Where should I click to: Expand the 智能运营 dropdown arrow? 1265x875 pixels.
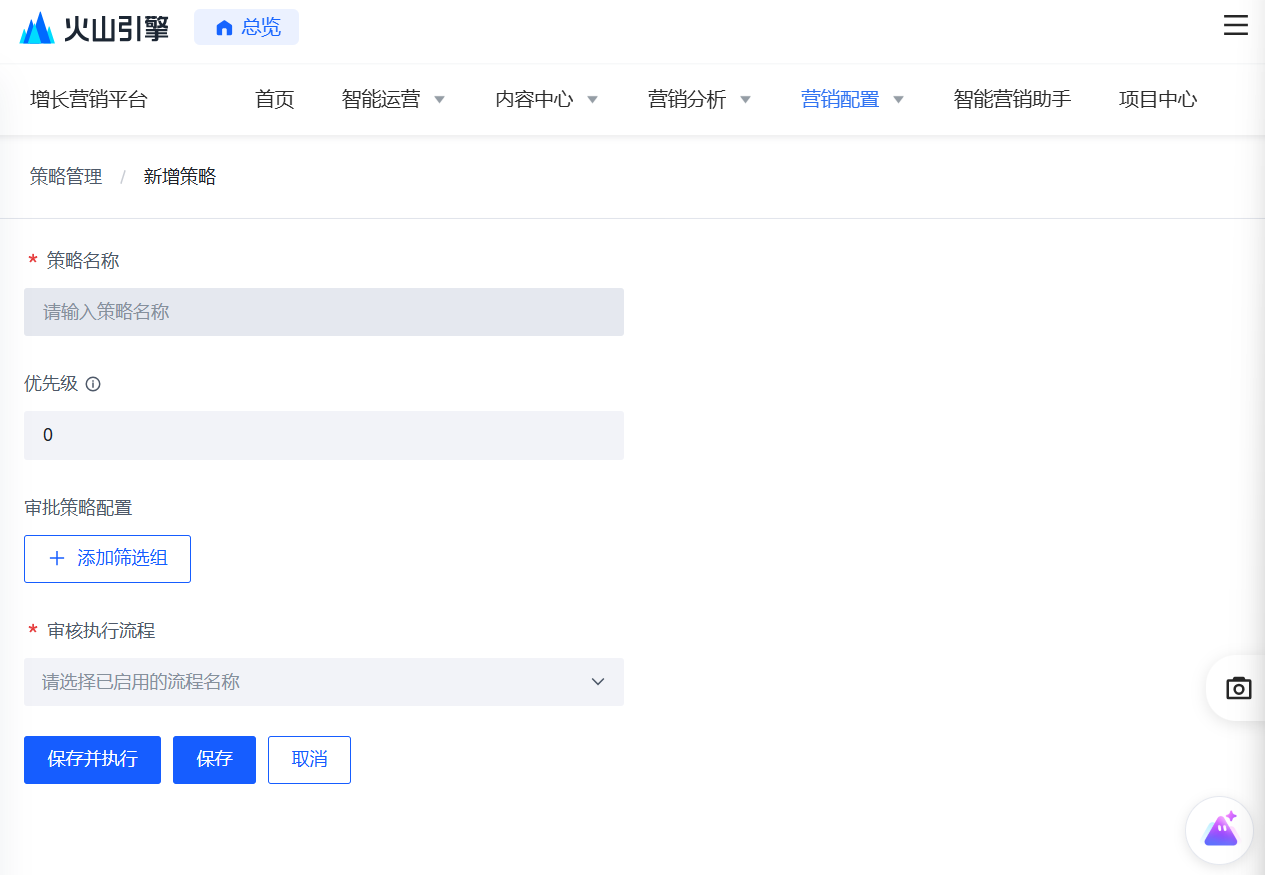(439, 100)
